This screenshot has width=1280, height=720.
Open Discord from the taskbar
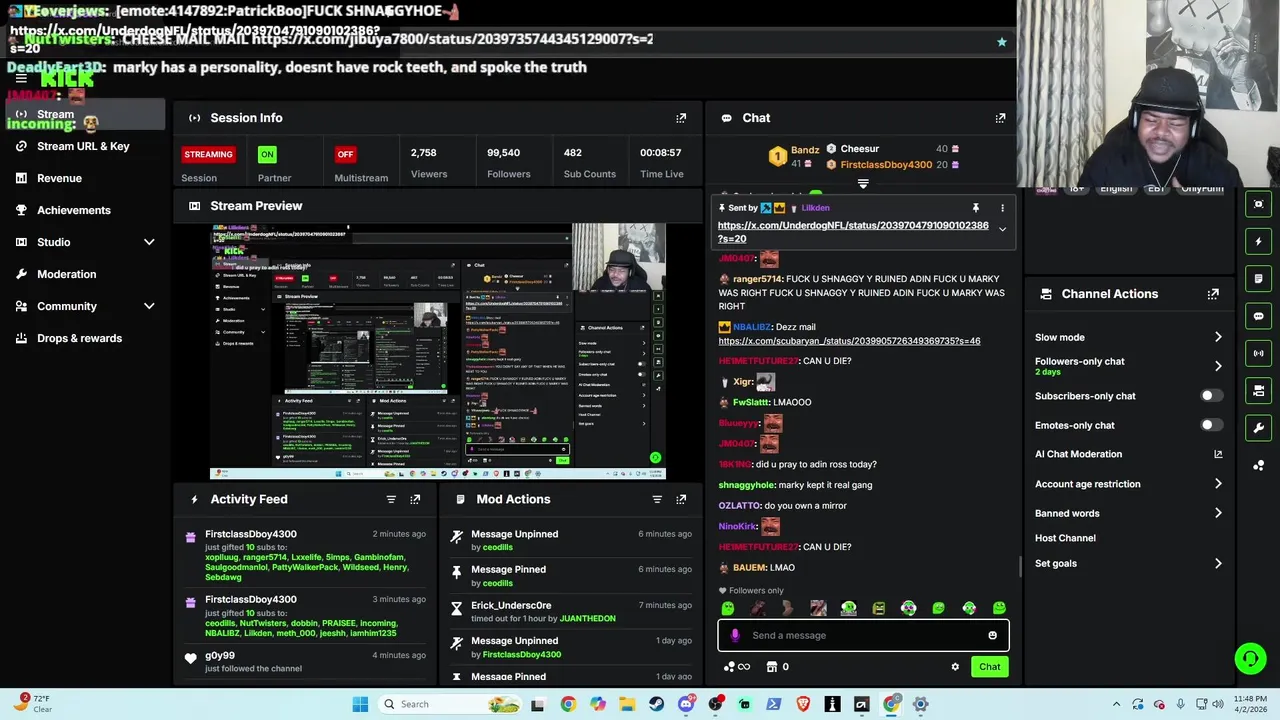(x=686, y=704)
